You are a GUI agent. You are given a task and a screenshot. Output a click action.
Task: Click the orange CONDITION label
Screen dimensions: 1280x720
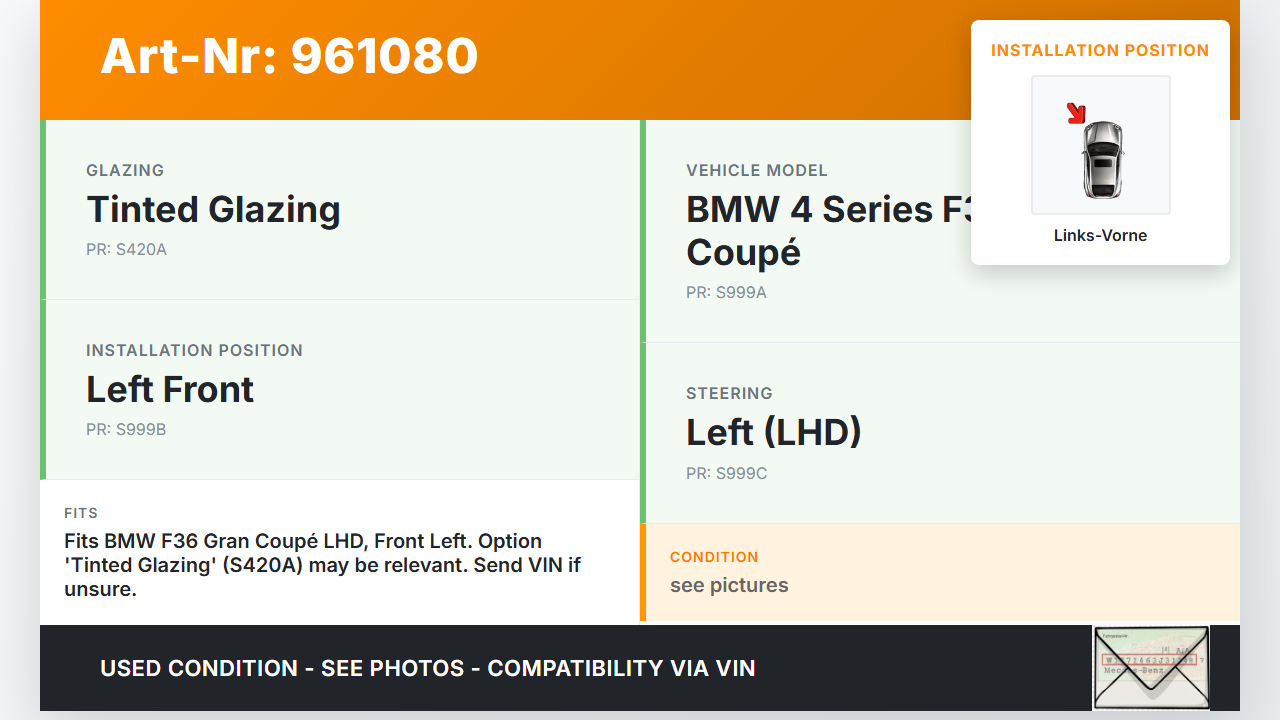(x=714, y=557)
